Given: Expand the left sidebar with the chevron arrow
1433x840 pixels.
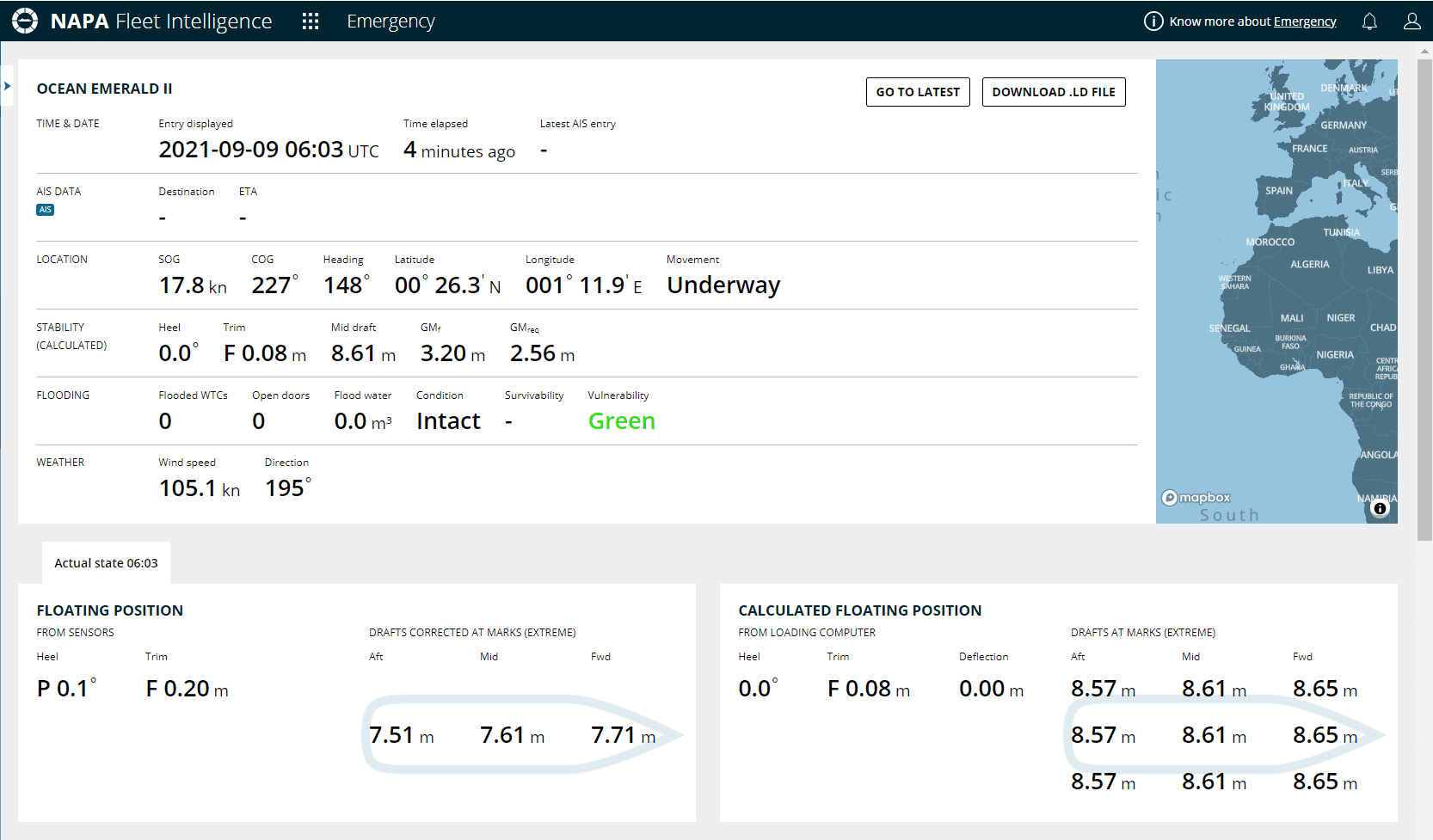Looking at the screenshot, I should point(7,86).
